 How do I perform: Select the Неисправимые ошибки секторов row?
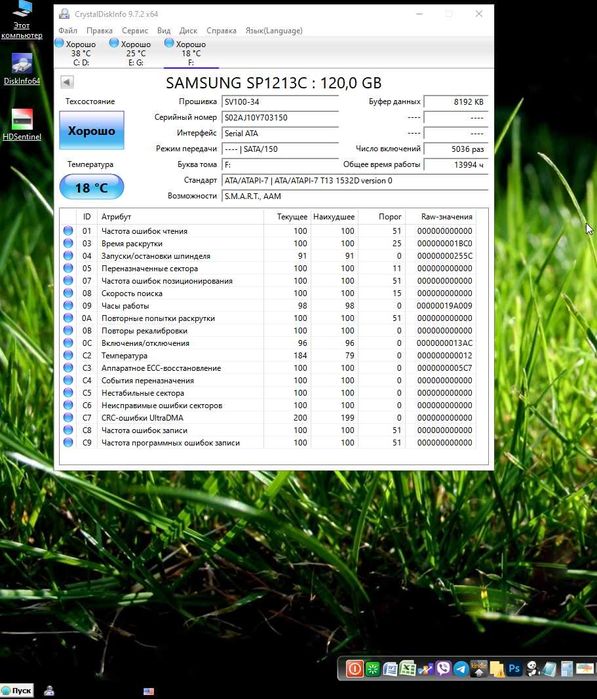click(268, 405)
